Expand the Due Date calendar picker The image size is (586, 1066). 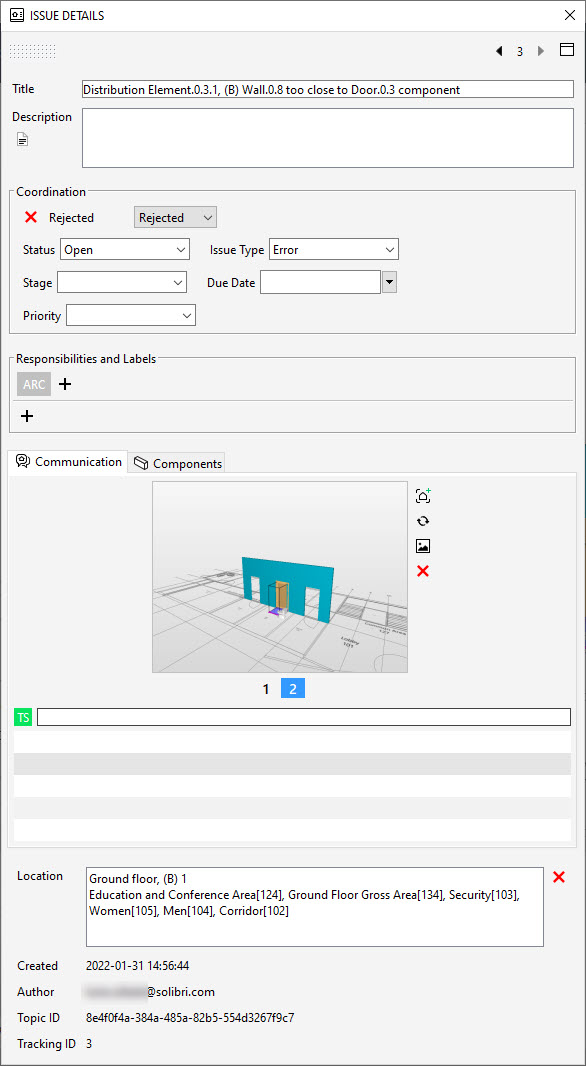[390, 282]
